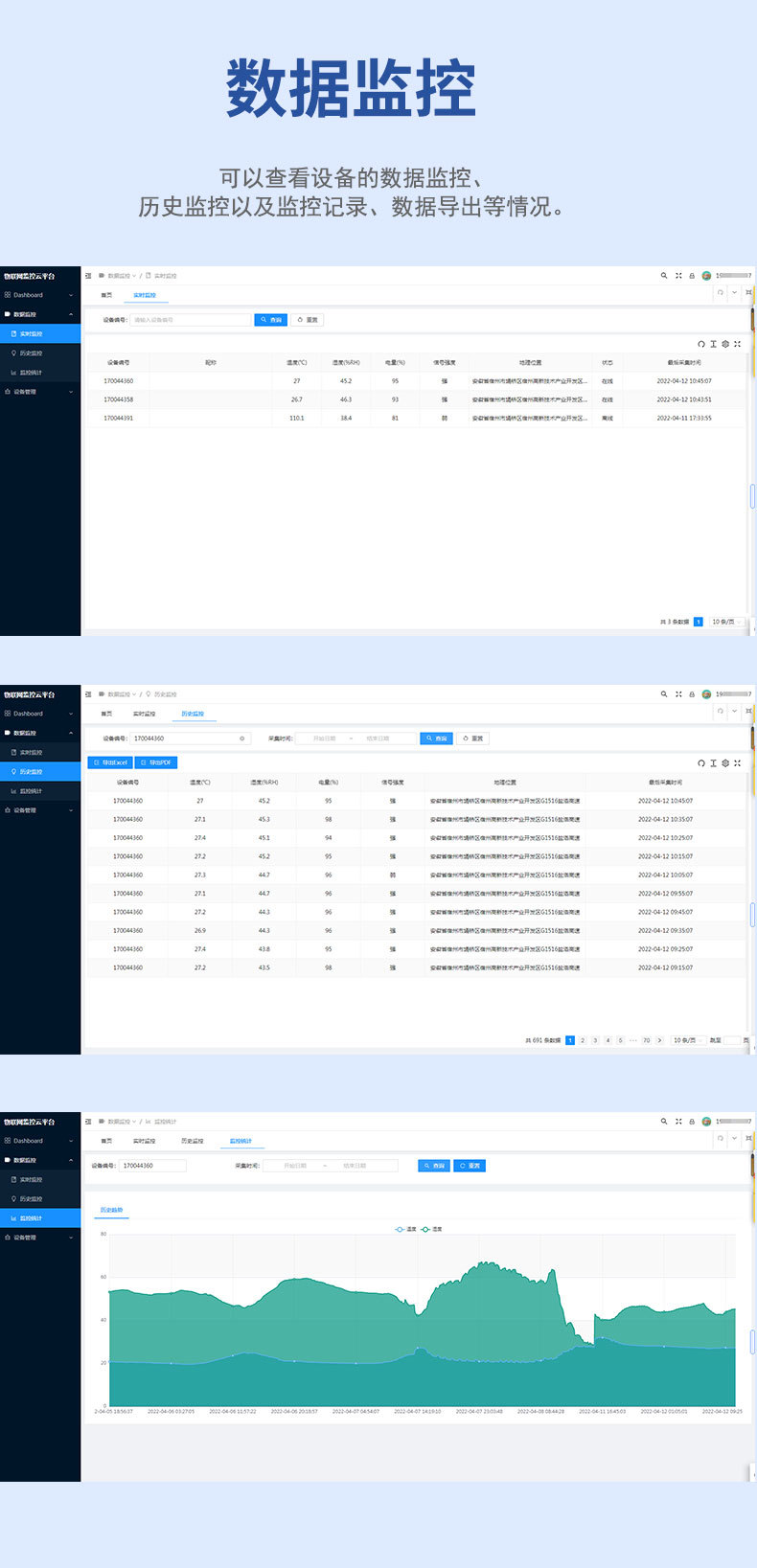
Task: Select 历史趋势 tab above statistics chart
Action: click(112, 1211)
